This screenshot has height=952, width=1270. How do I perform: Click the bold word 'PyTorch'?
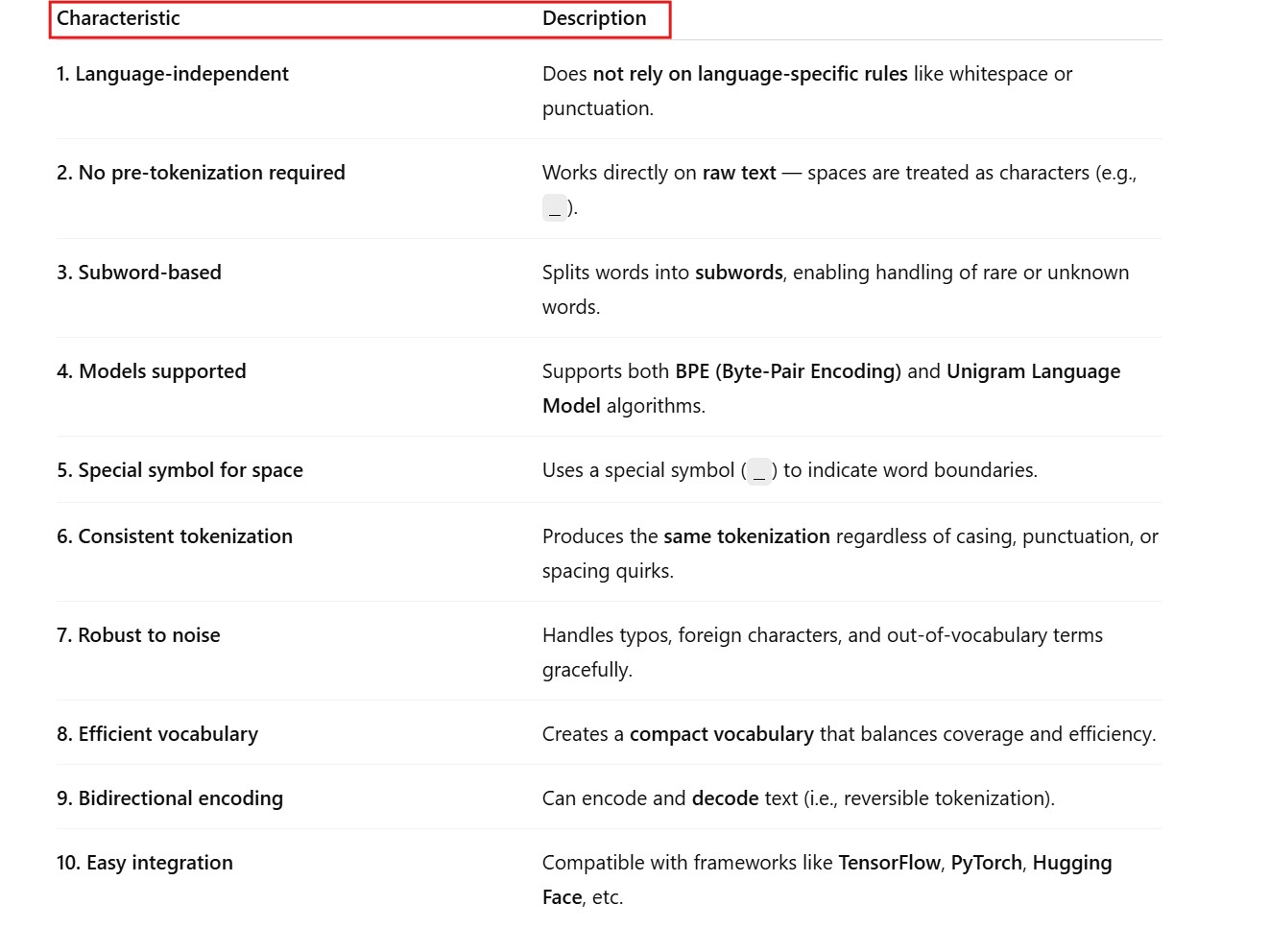[x=986, y=863]
